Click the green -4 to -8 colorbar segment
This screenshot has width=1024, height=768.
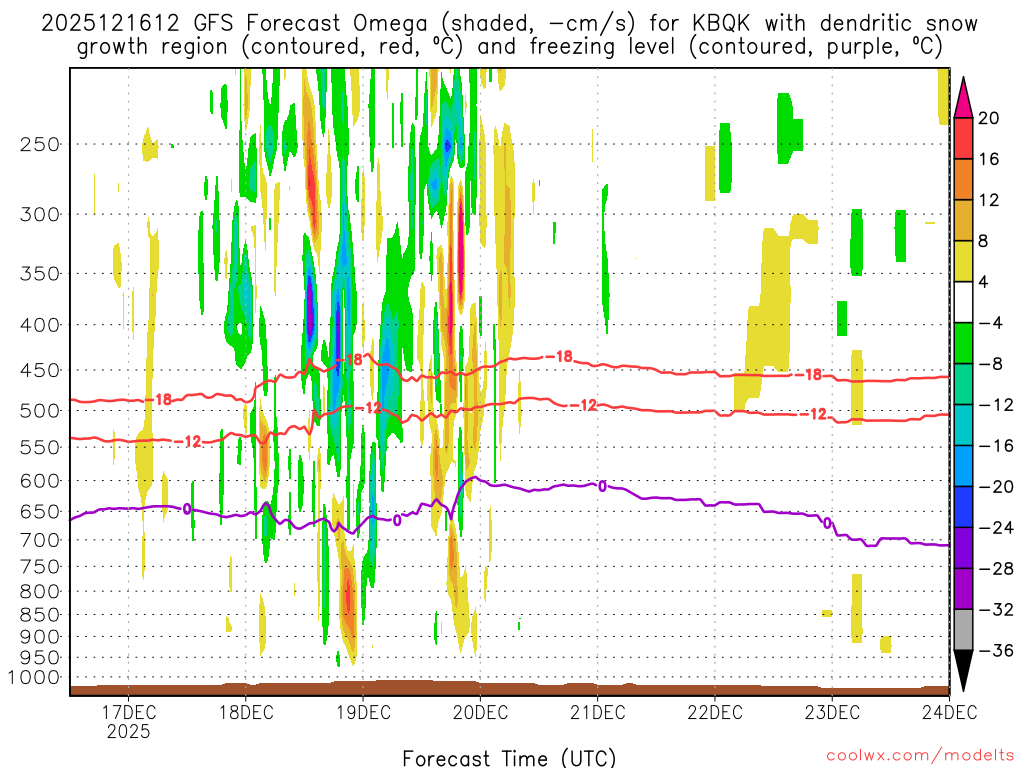pos(963,343)
